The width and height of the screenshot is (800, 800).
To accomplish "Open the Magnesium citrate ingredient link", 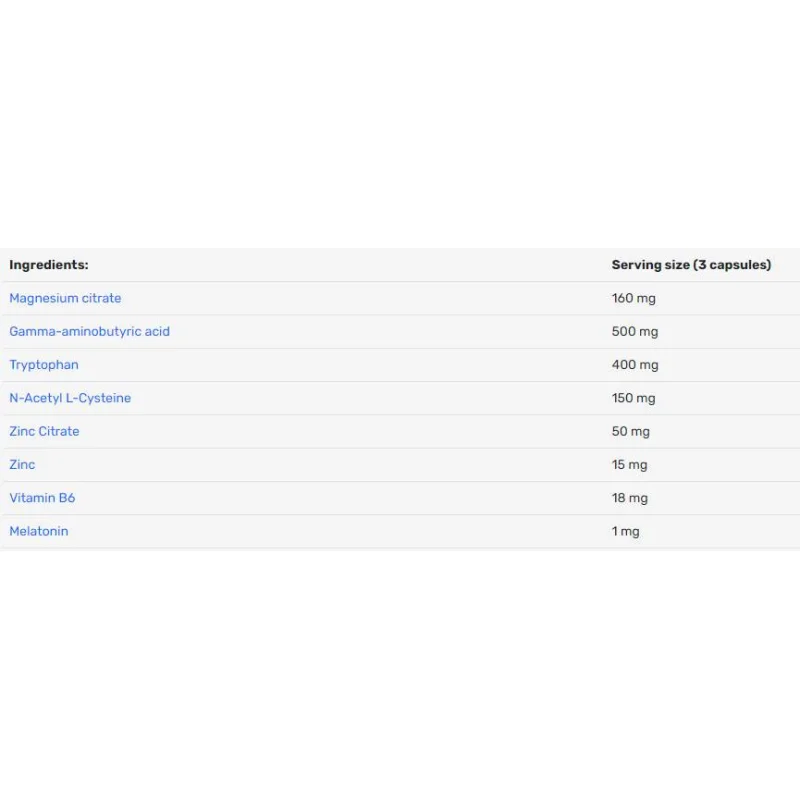I will tap(65, 298).
